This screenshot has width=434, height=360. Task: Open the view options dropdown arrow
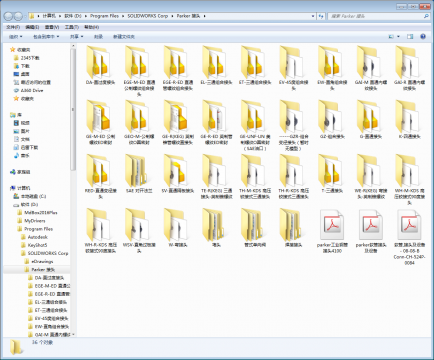(x=398, y=37)
